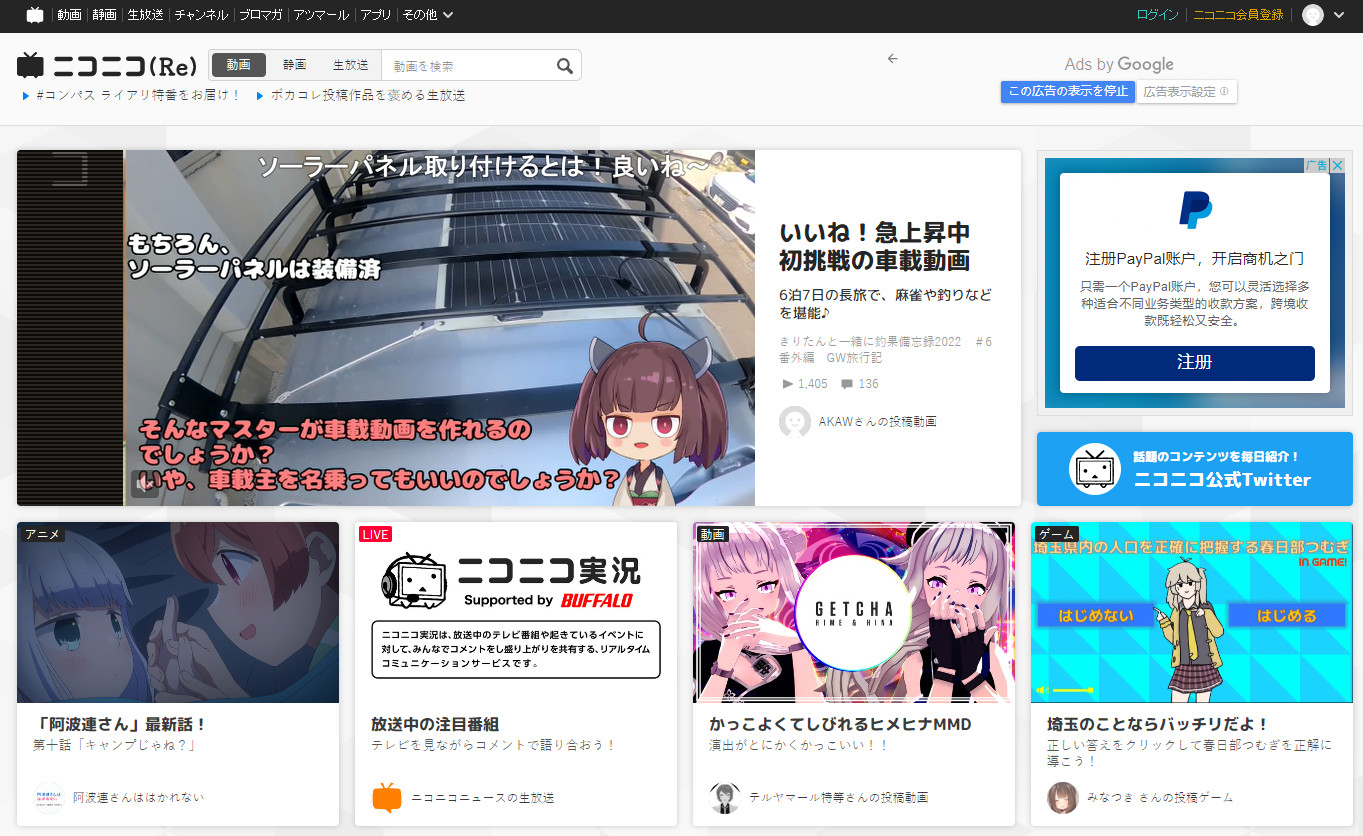Viewport: 1363px width, 836px height.
Task: Switch search type to 静画
Action: click(x=294, y=65)
